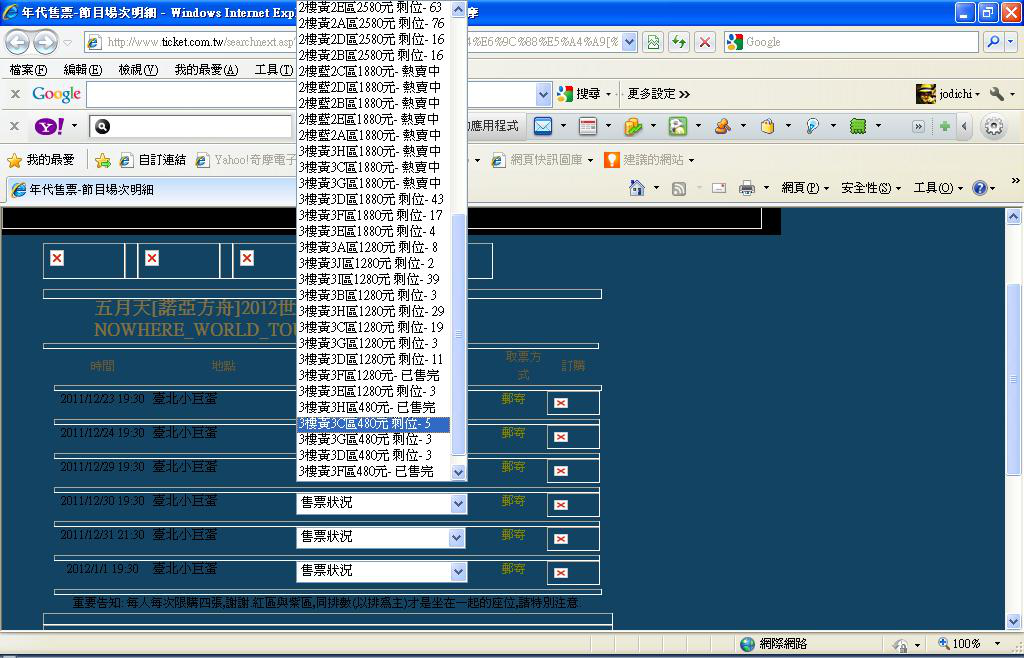Expand the Google search provider dropdown arrow
The height and width of the screenshot is (658, 1024).
point(1010,42)
